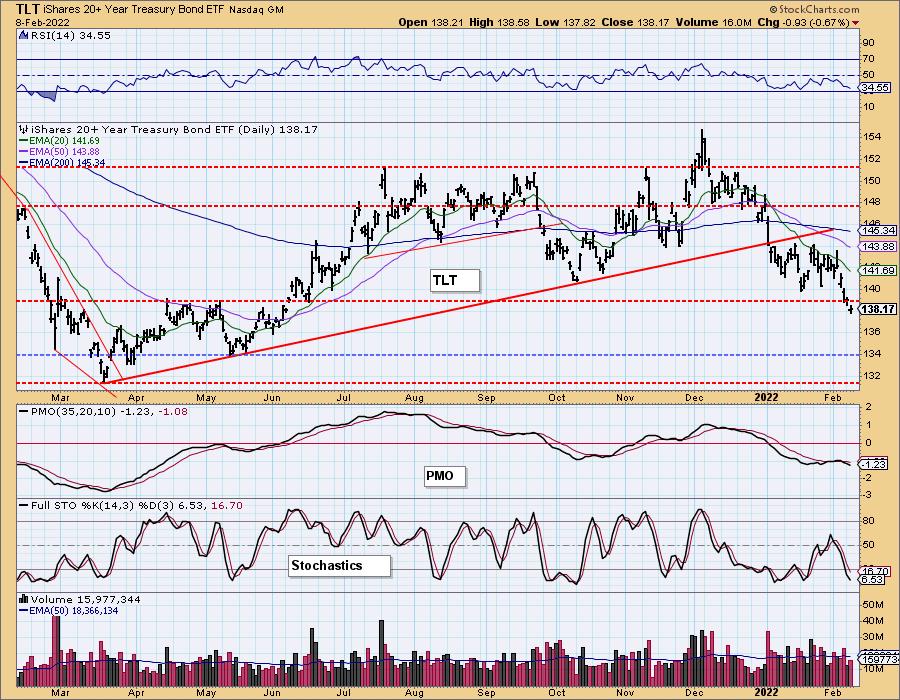
Task: Click the 90 level on RSI axis
Action: [868, 43]
